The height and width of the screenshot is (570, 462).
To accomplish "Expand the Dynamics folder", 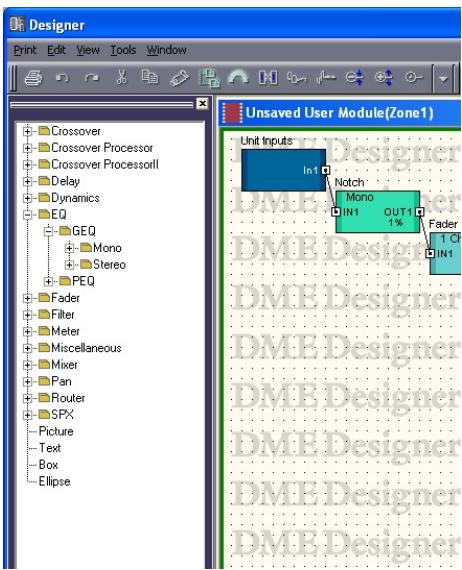I will point(27,198).
